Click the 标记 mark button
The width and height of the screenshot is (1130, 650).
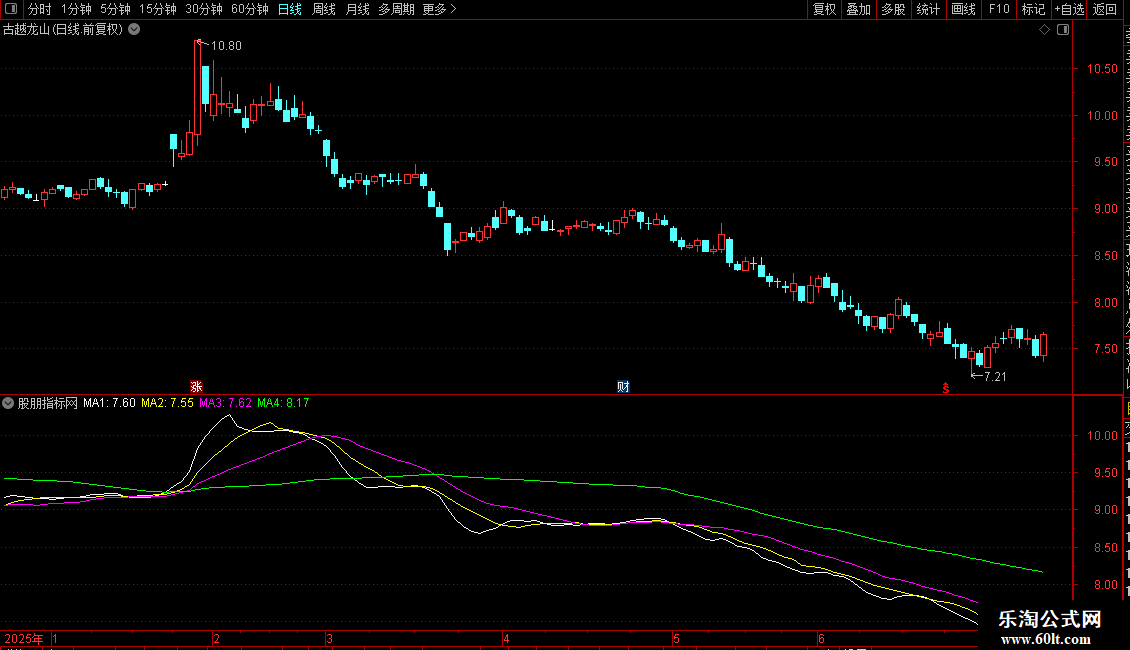coord(1033,9)
